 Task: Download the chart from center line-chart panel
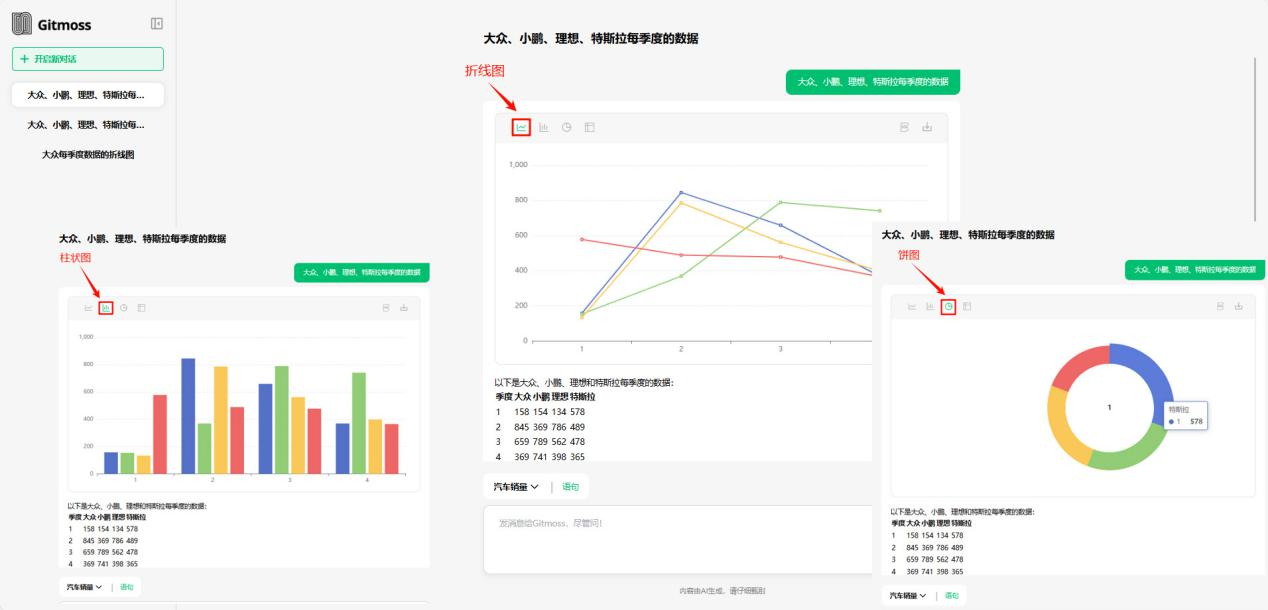click(x=927, y=127)
